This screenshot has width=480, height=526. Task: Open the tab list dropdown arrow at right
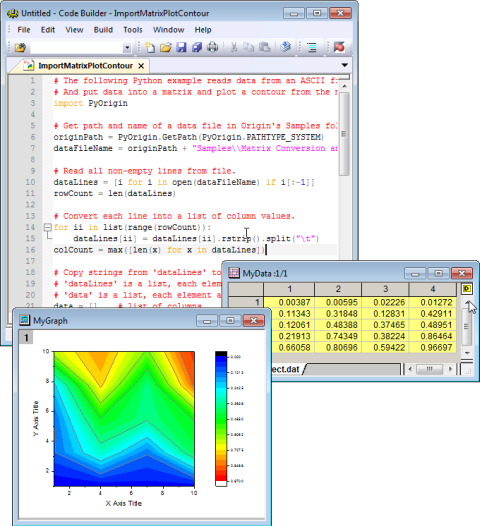pos(344,65)
